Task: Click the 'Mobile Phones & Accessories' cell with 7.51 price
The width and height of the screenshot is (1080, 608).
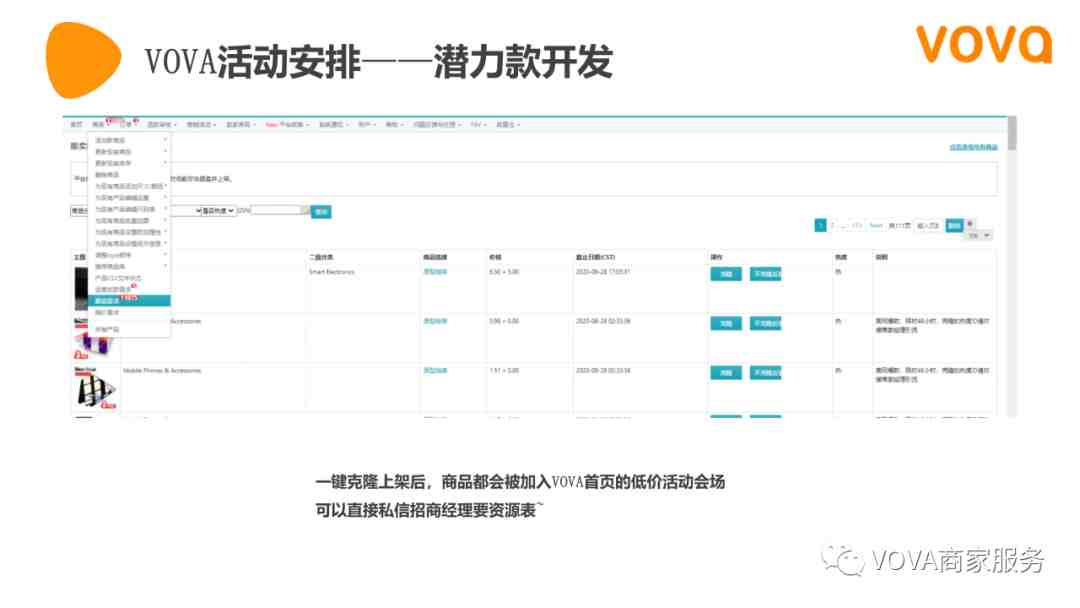Action: click(162, 371)
